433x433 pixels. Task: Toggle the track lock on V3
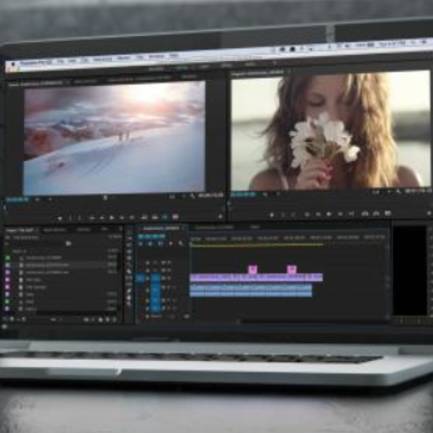(x=148, y=263)
